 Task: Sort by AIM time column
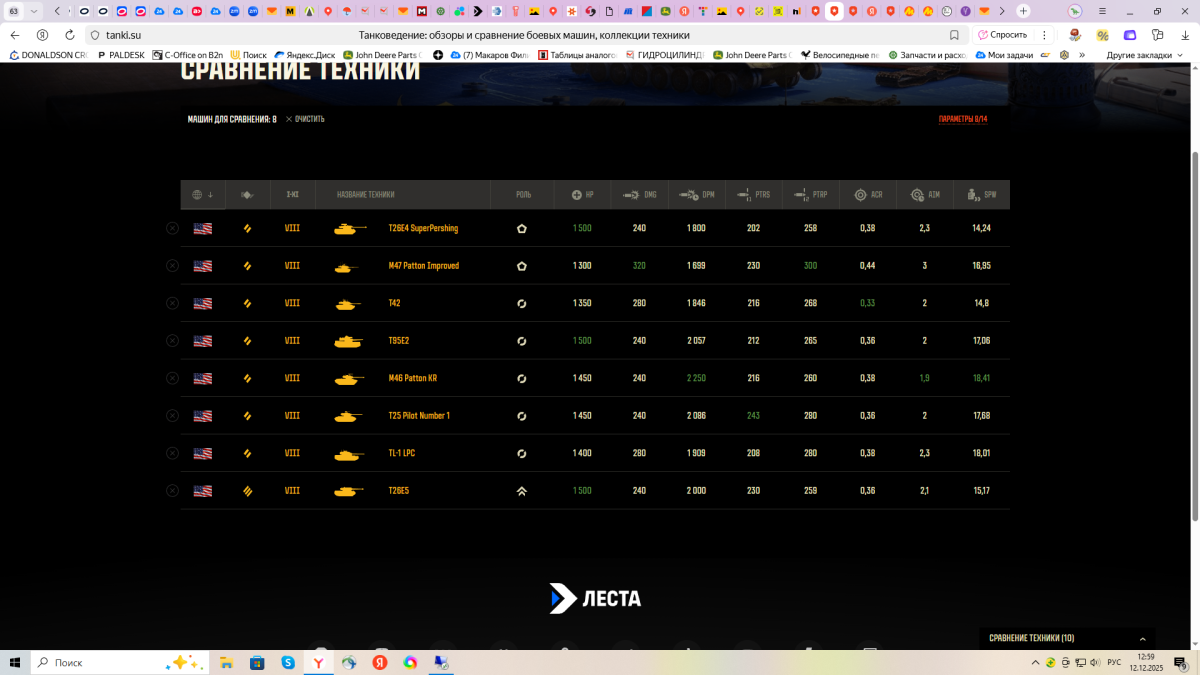[925, 195]
